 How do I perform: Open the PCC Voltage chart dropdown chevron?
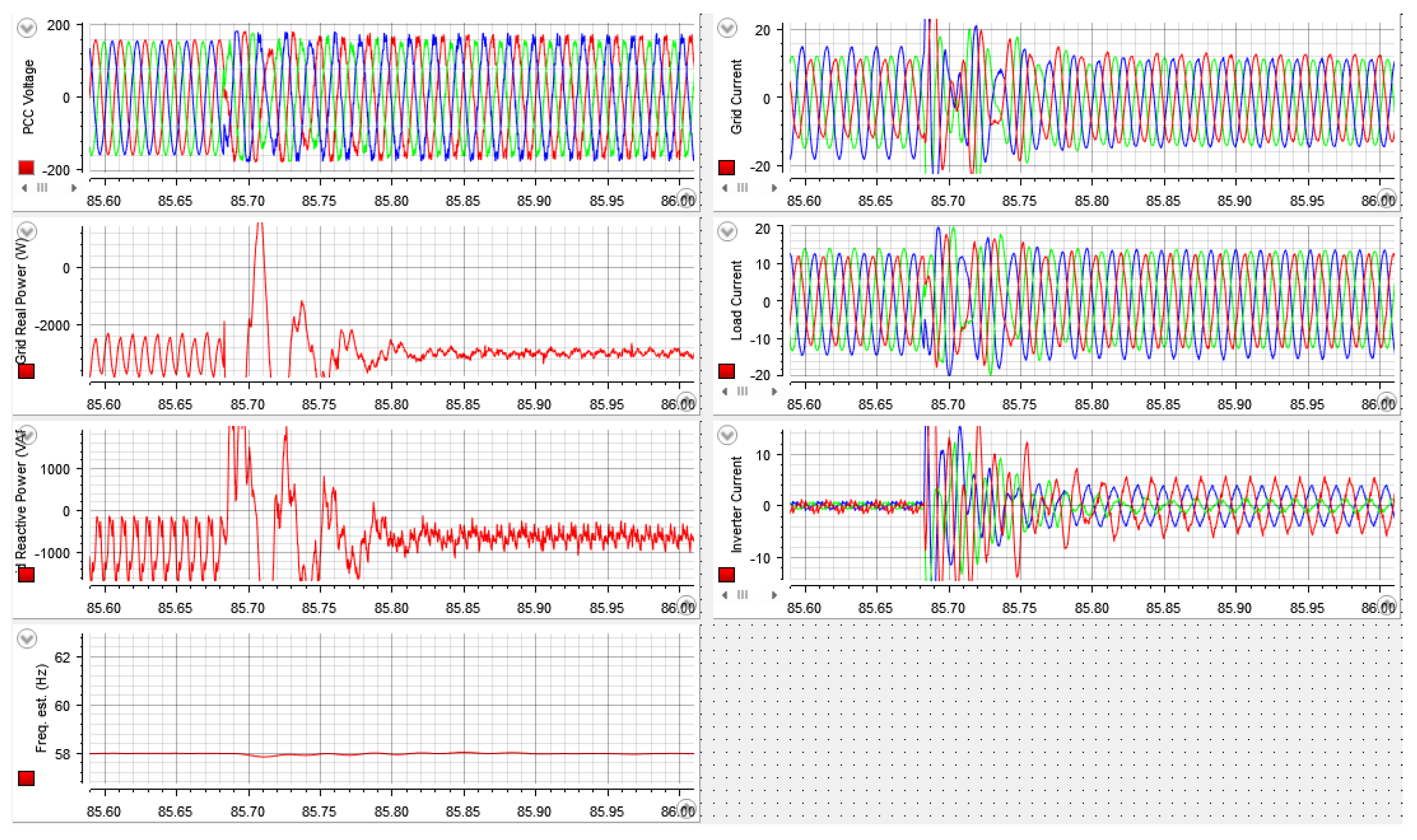[x=27, y=28]
